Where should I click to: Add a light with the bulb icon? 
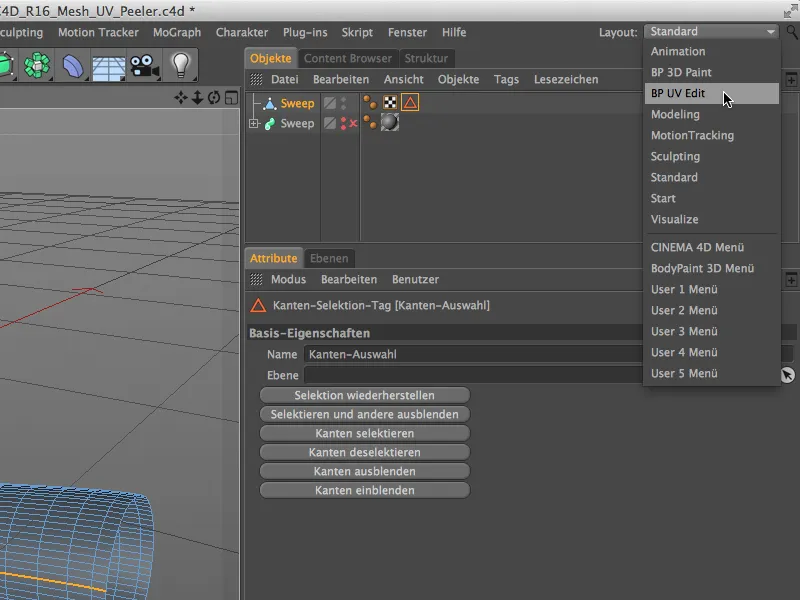pos(181,65)
